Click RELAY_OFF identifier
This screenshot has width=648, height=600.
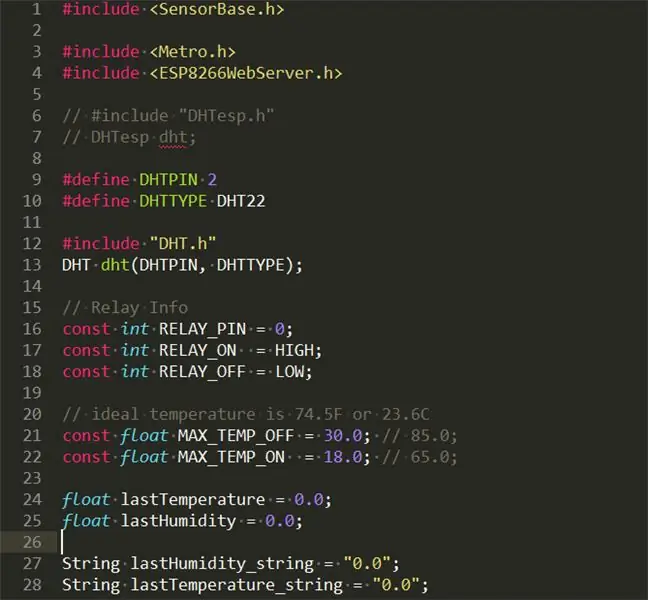tap(202, 372)
